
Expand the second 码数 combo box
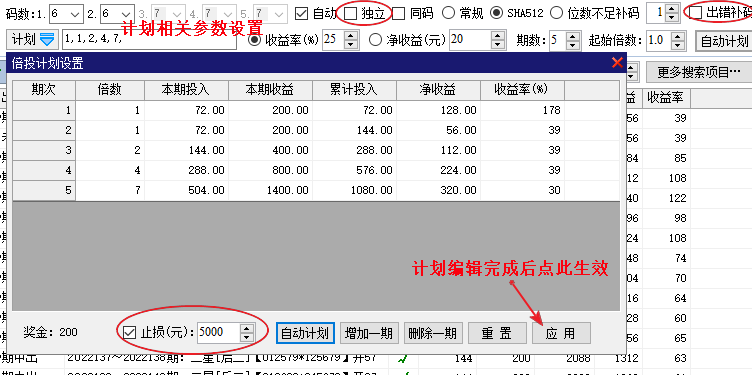pos(126,13)
